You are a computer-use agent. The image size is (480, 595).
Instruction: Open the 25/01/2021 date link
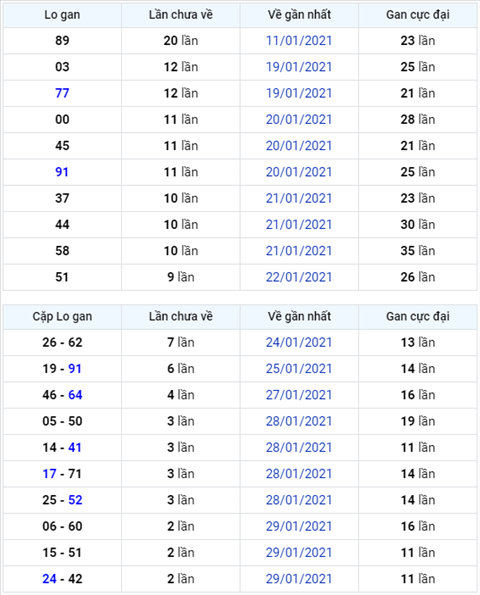pyautogui.click(x=299, y=368)
